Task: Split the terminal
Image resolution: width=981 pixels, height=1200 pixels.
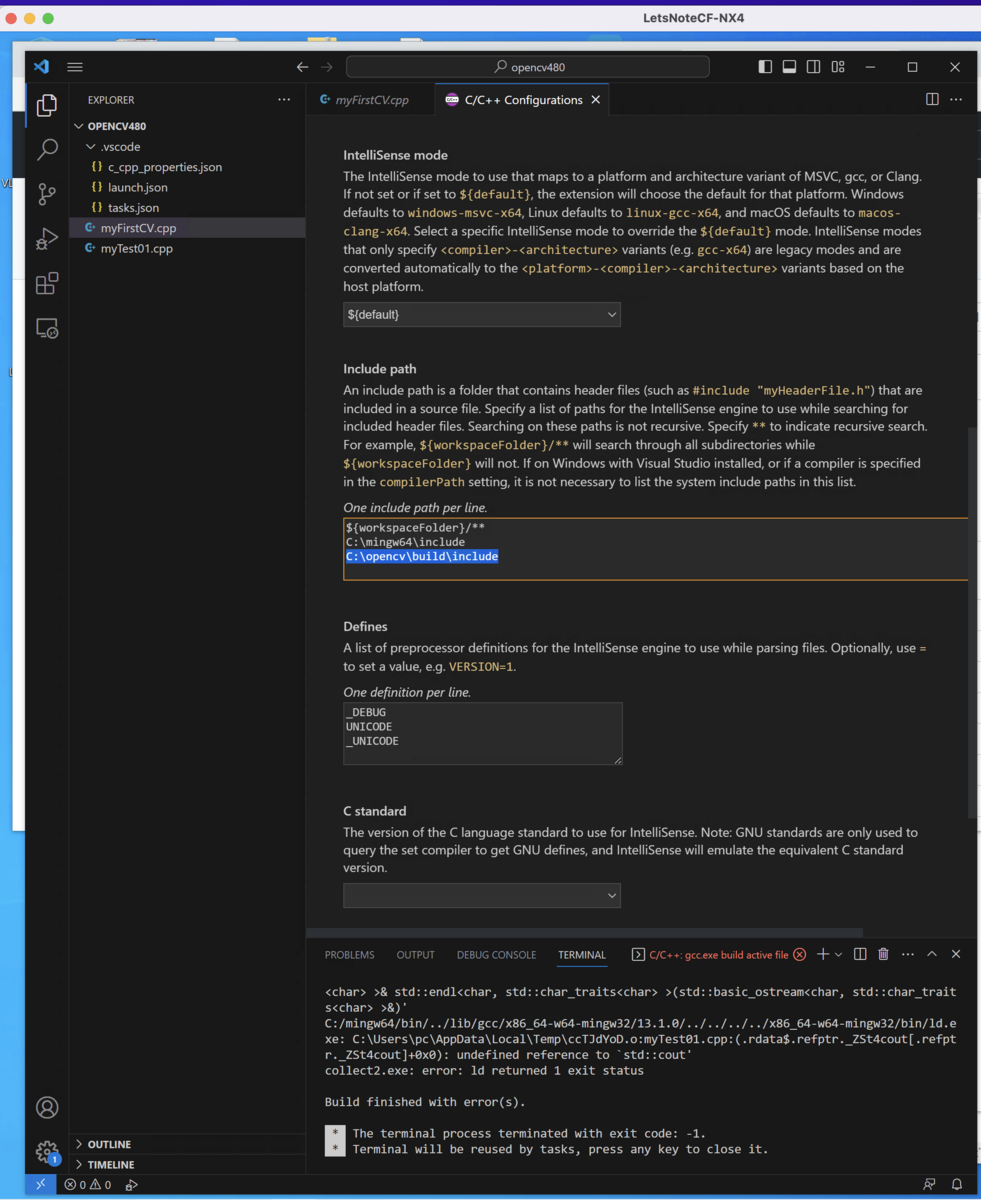Action: pos(860,955)
